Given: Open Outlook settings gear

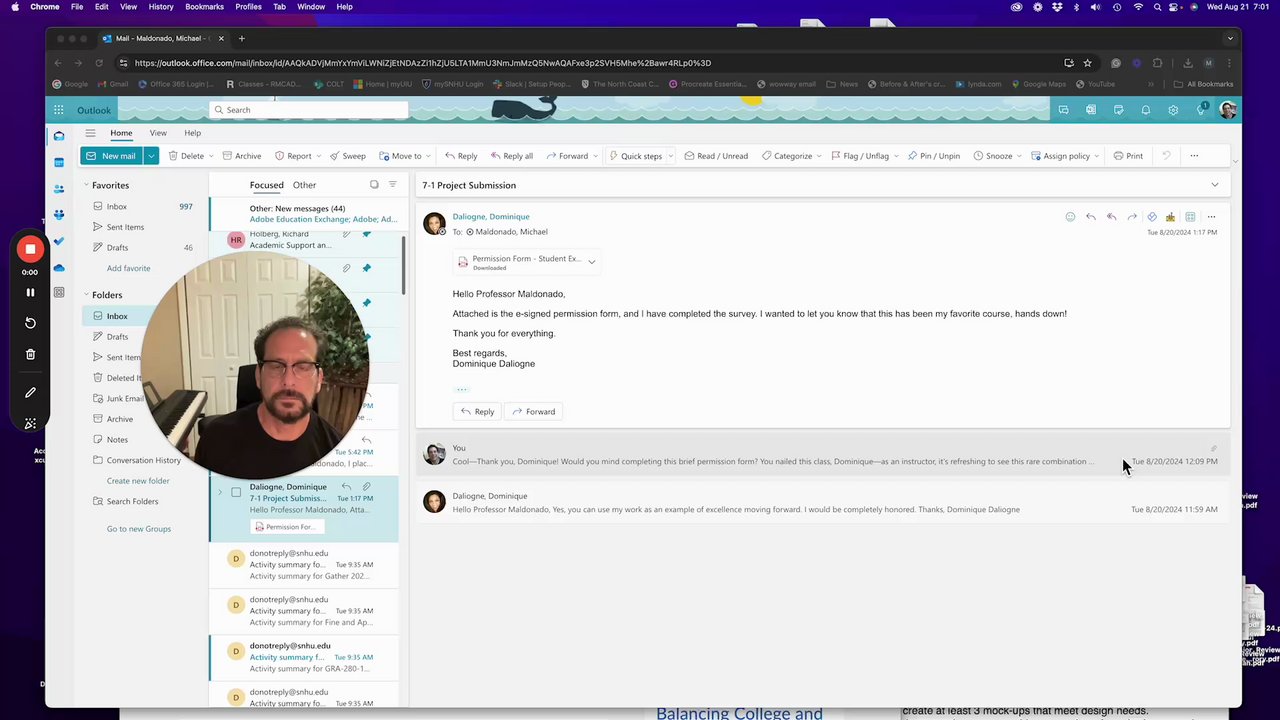Looking at the screenshot, I should pos(1173,110).
